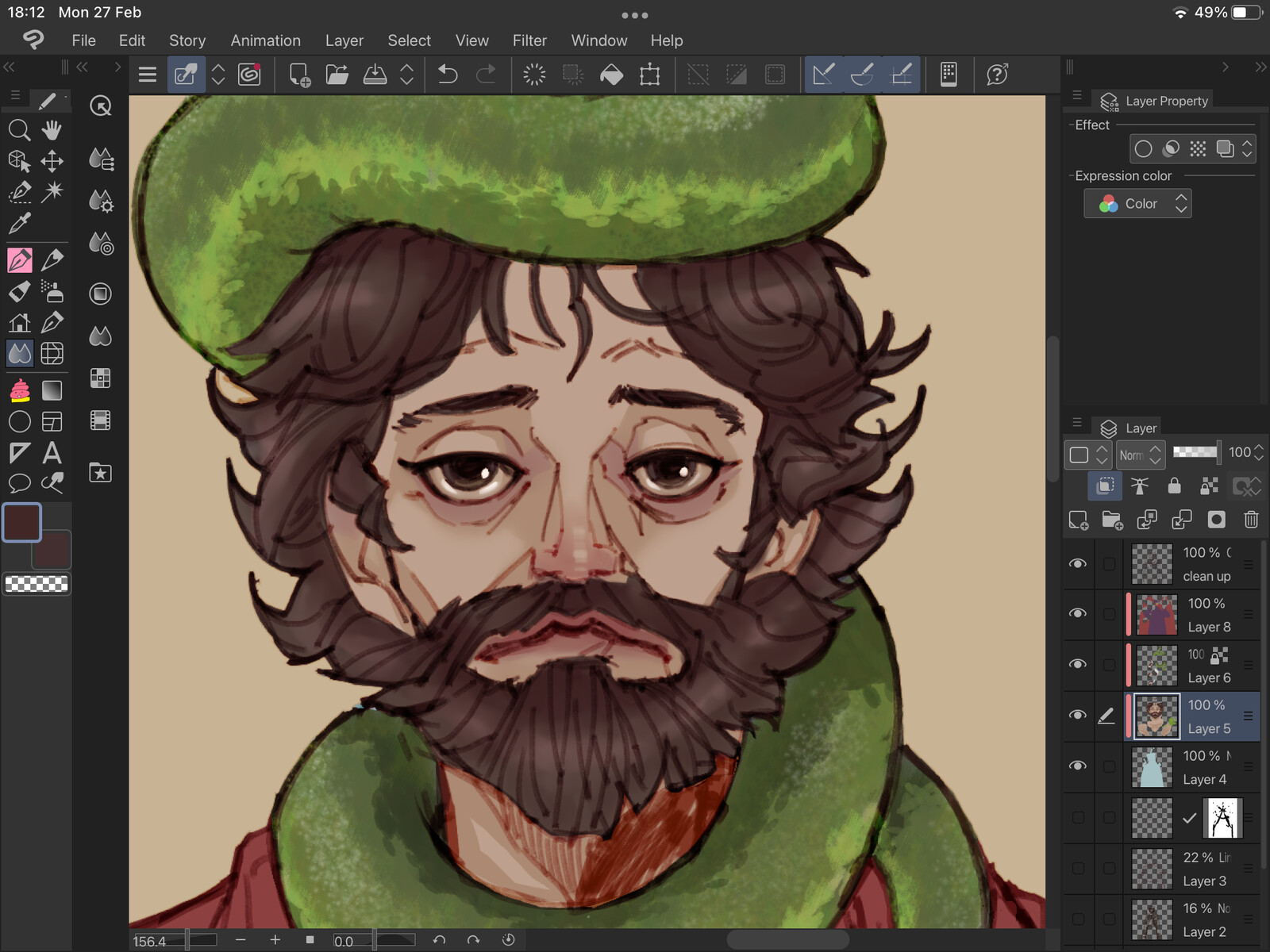Image resolution: width=1270 pixels, height=952 pixels.
Task: Expand the Effect options chevron
Action: click(x=1247, y=149)
